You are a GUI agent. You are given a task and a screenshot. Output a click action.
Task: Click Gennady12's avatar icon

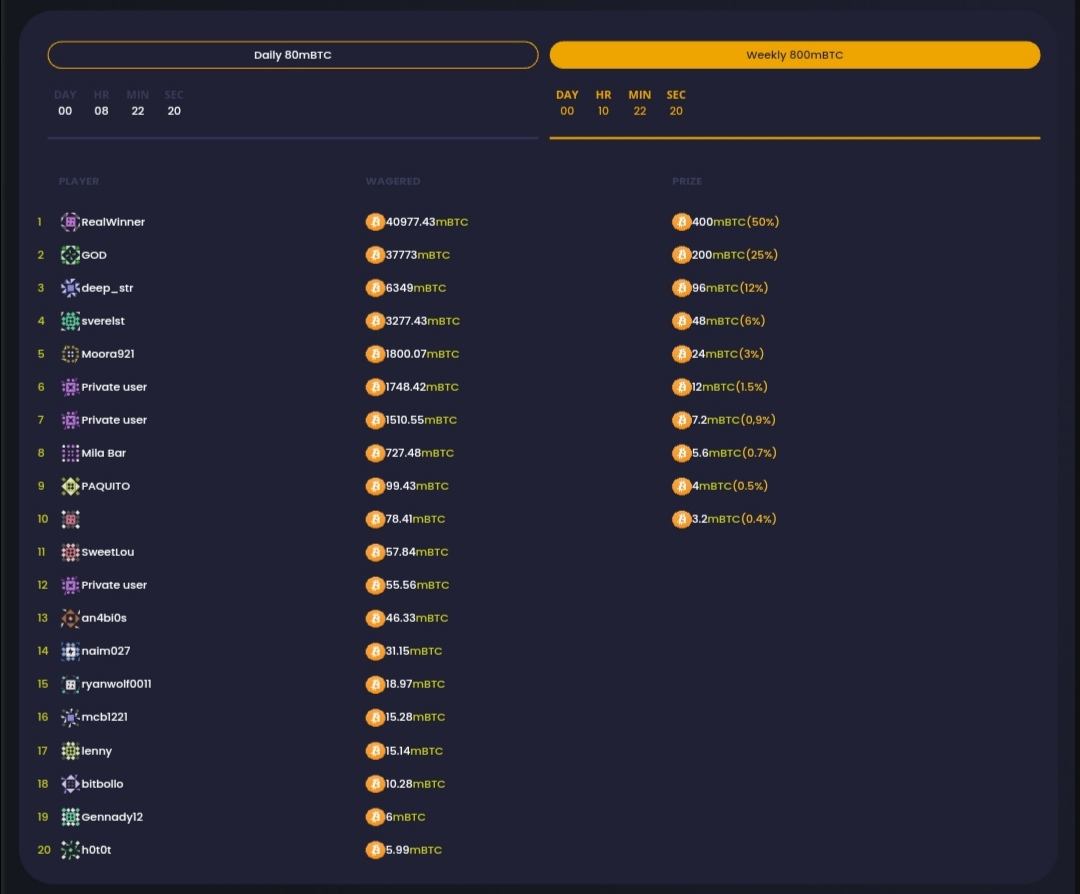click(x=70, y=817)
